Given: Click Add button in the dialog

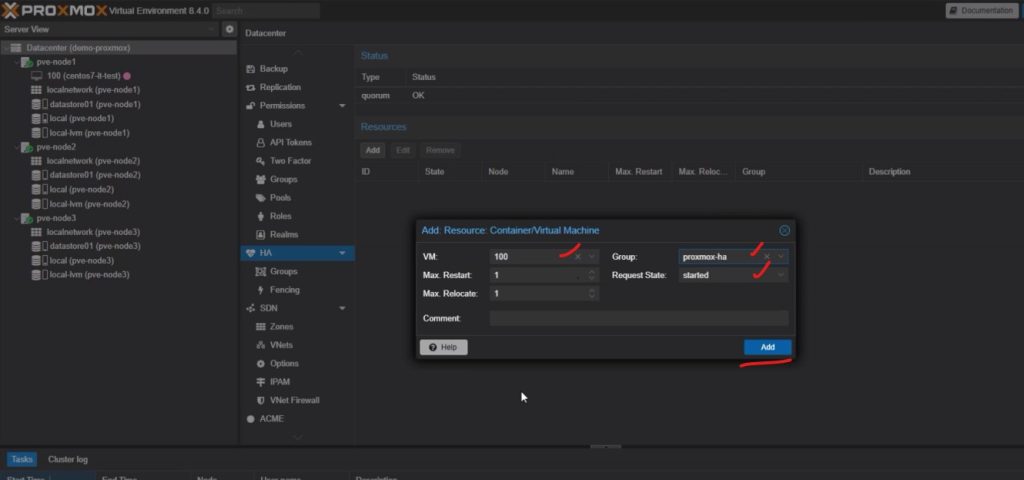Looking at the screenshot, I should coord(767,347).
